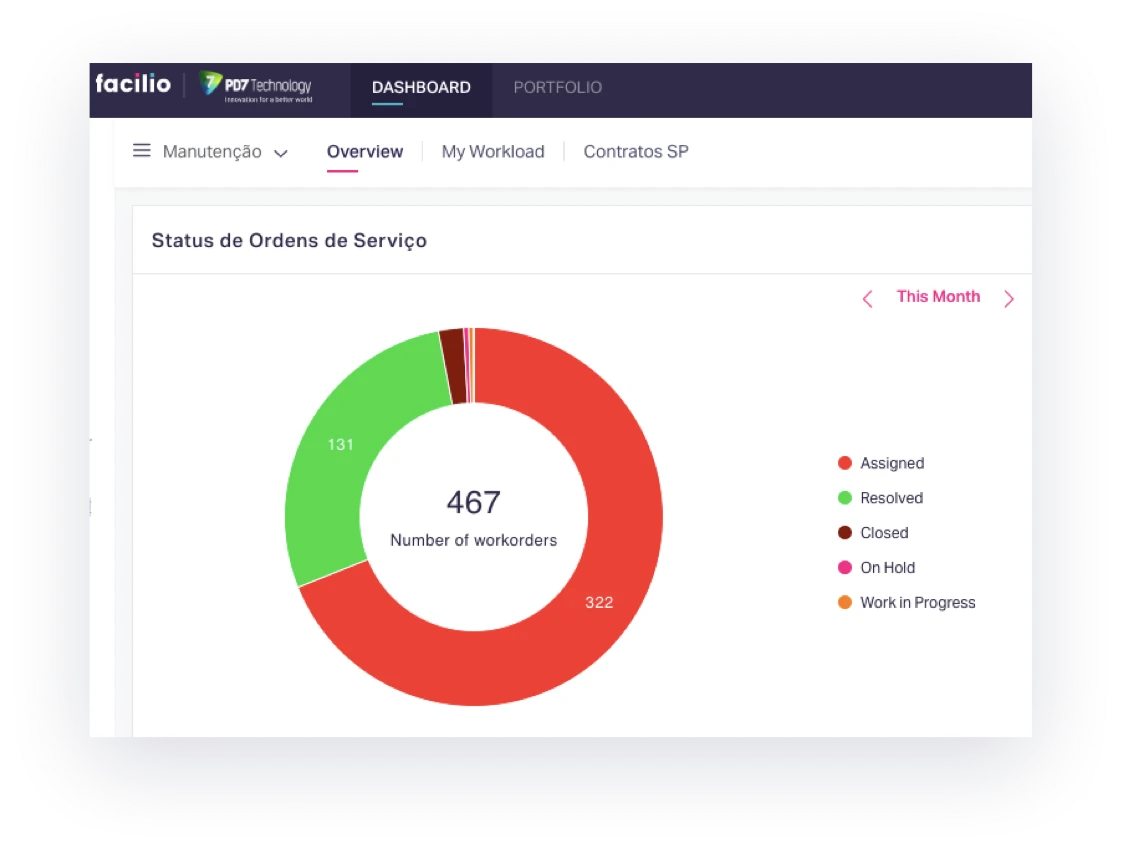This screenshot has height=849, width=1122.
Task: Toggle the On Hold series in the legend
Action: point(886,567)
